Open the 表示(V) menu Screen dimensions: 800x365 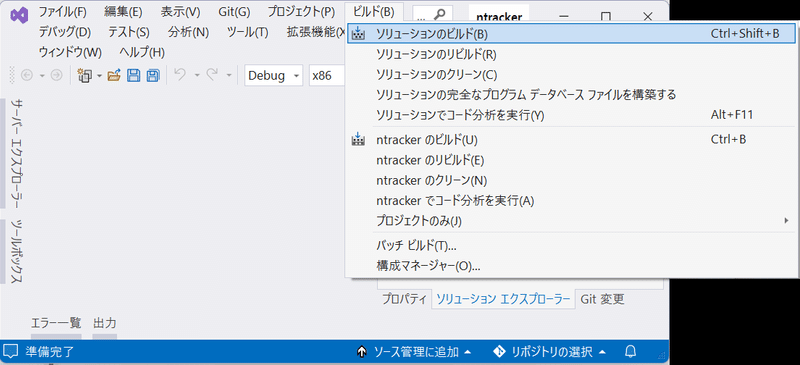(180, 11)
